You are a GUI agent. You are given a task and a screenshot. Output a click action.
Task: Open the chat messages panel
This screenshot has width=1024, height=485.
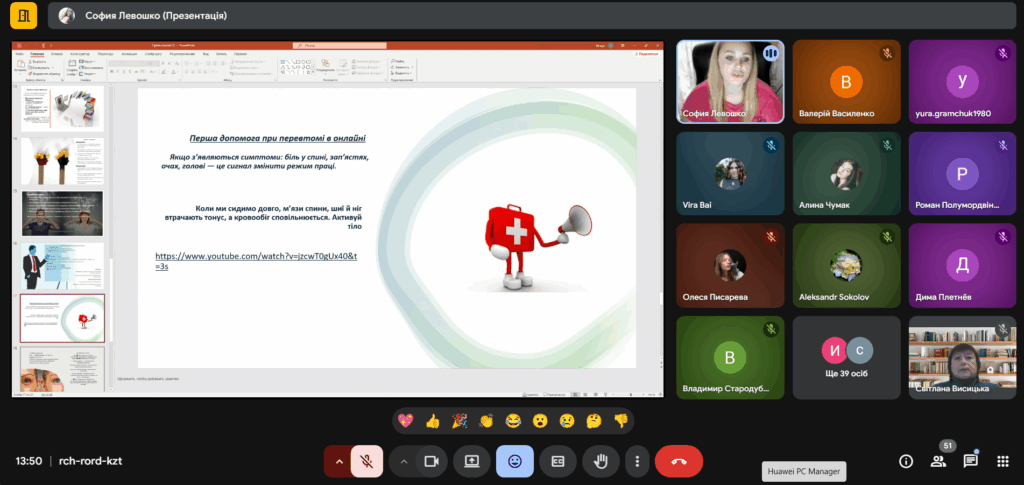coord(970,461)
